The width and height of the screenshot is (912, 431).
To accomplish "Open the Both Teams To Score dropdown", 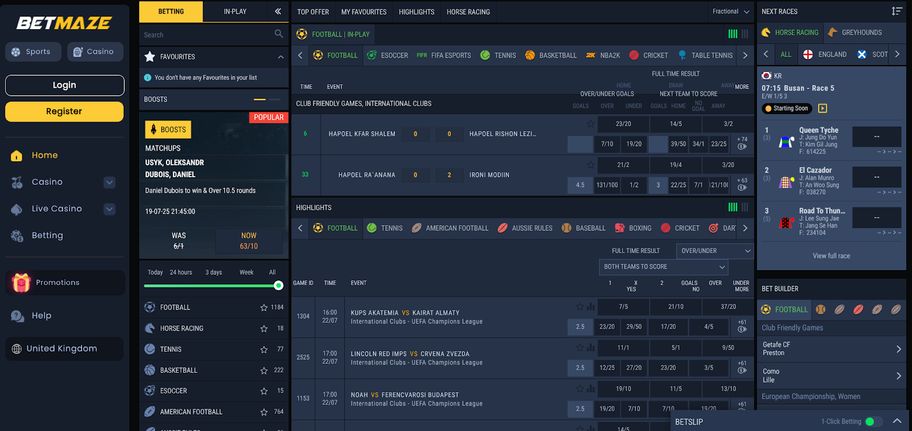I will point(664,267).
